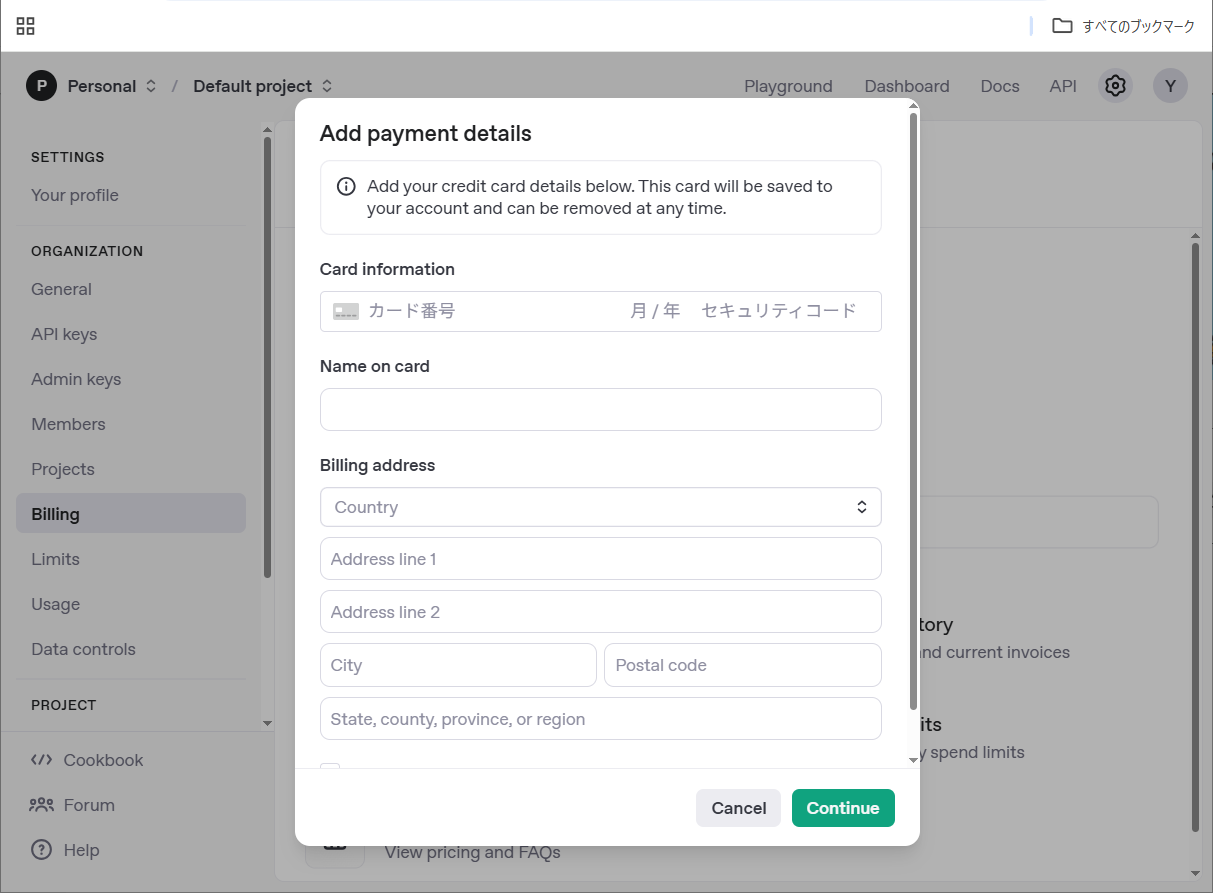Open the Forum people icon link
Viewport: 1213px width, 893px height.
(41, 805)
